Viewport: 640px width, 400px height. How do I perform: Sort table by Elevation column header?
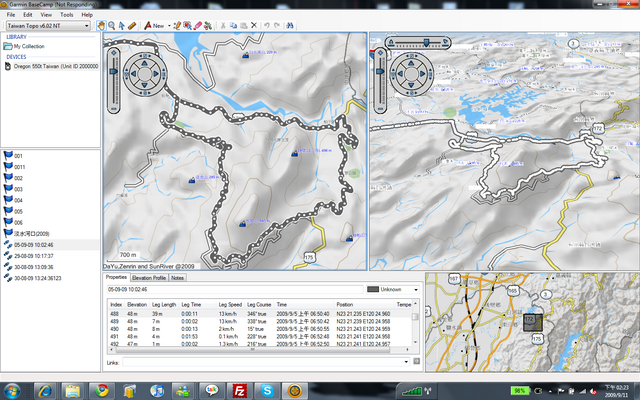(x=137, y=304)
